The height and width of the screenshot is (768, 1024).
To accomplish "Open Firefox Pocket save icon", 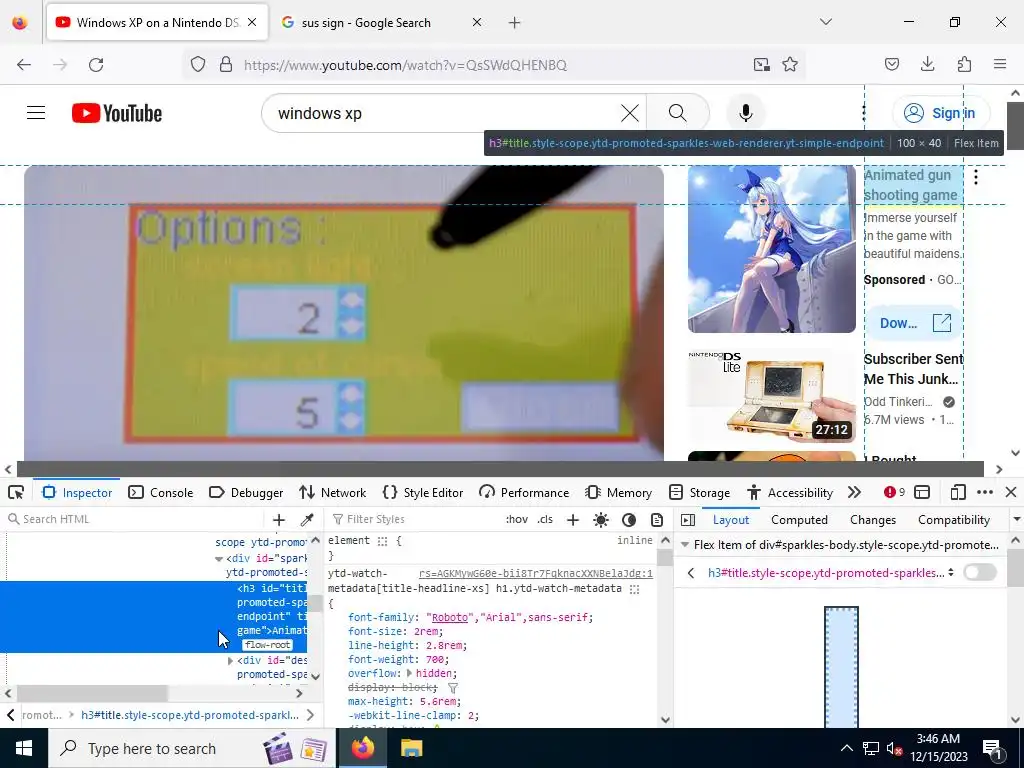I will (892, 64).
